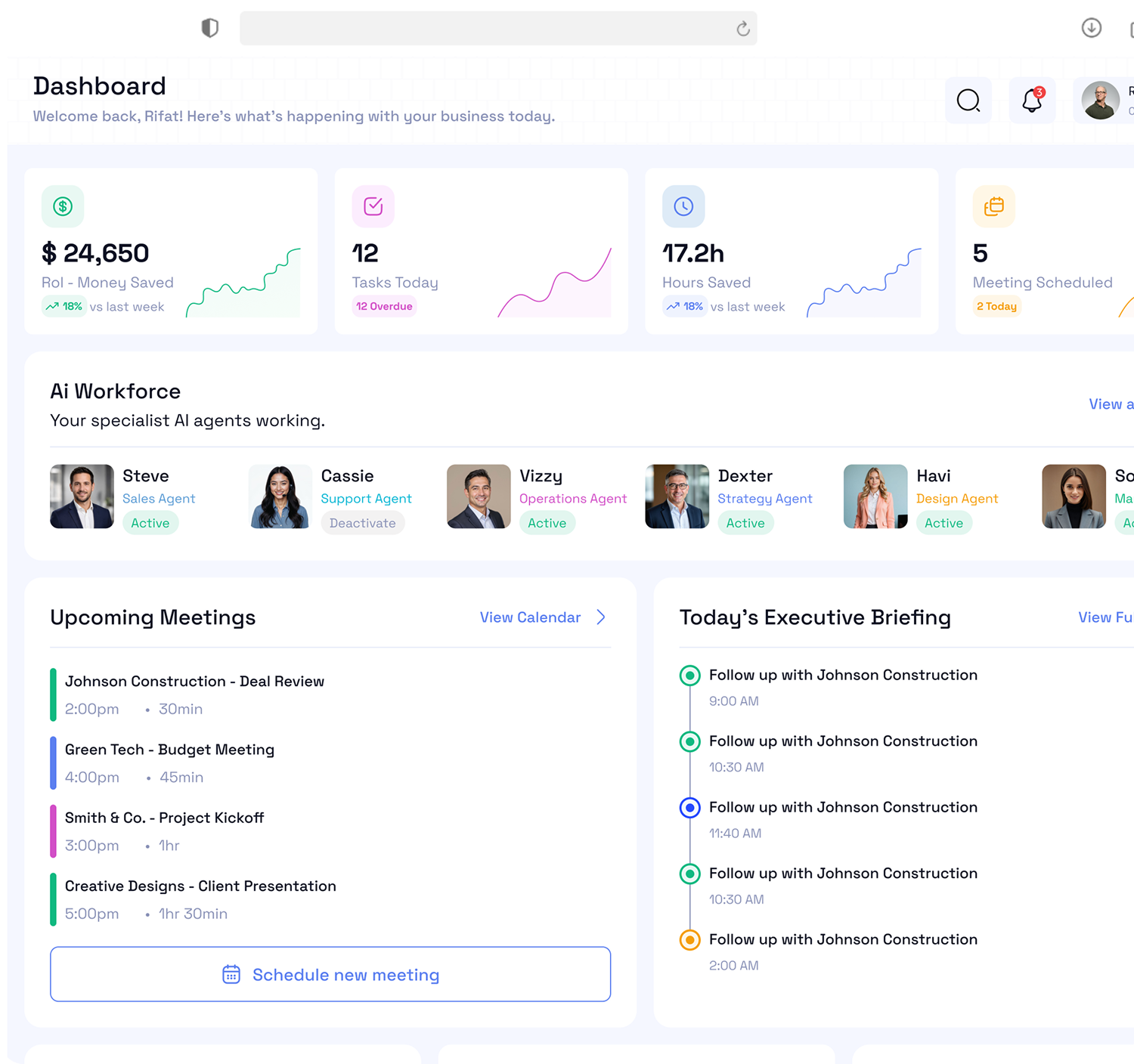Open browser downloads icon

pyautogui.click(x=1091, y=28)
